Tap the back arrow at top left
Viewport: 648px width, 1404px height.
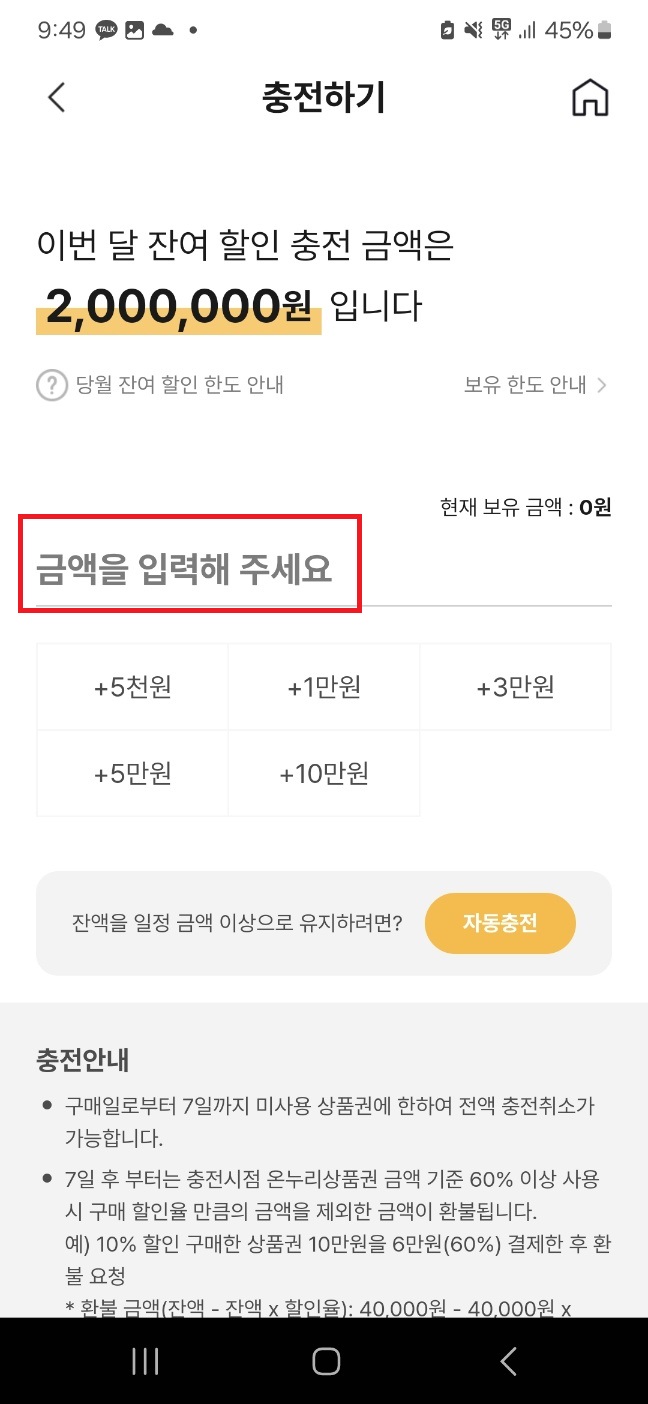tap(56, 97)
